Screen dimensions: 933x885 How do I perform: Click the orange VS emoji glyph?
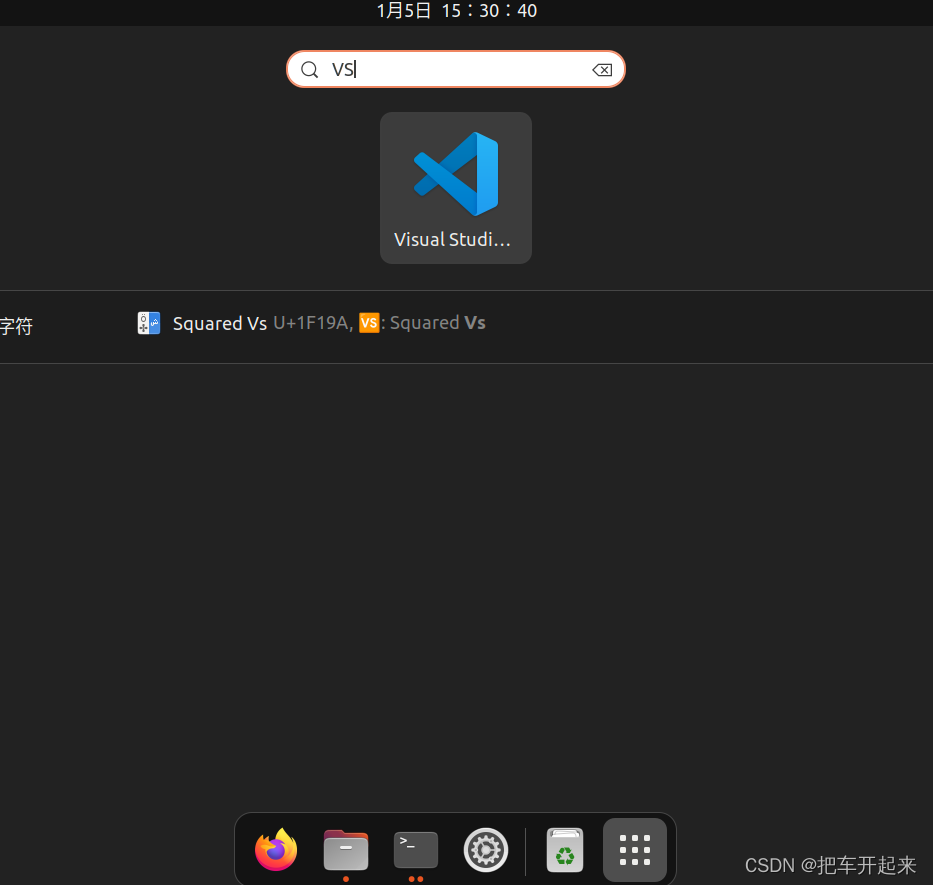(x=369, y=323)
